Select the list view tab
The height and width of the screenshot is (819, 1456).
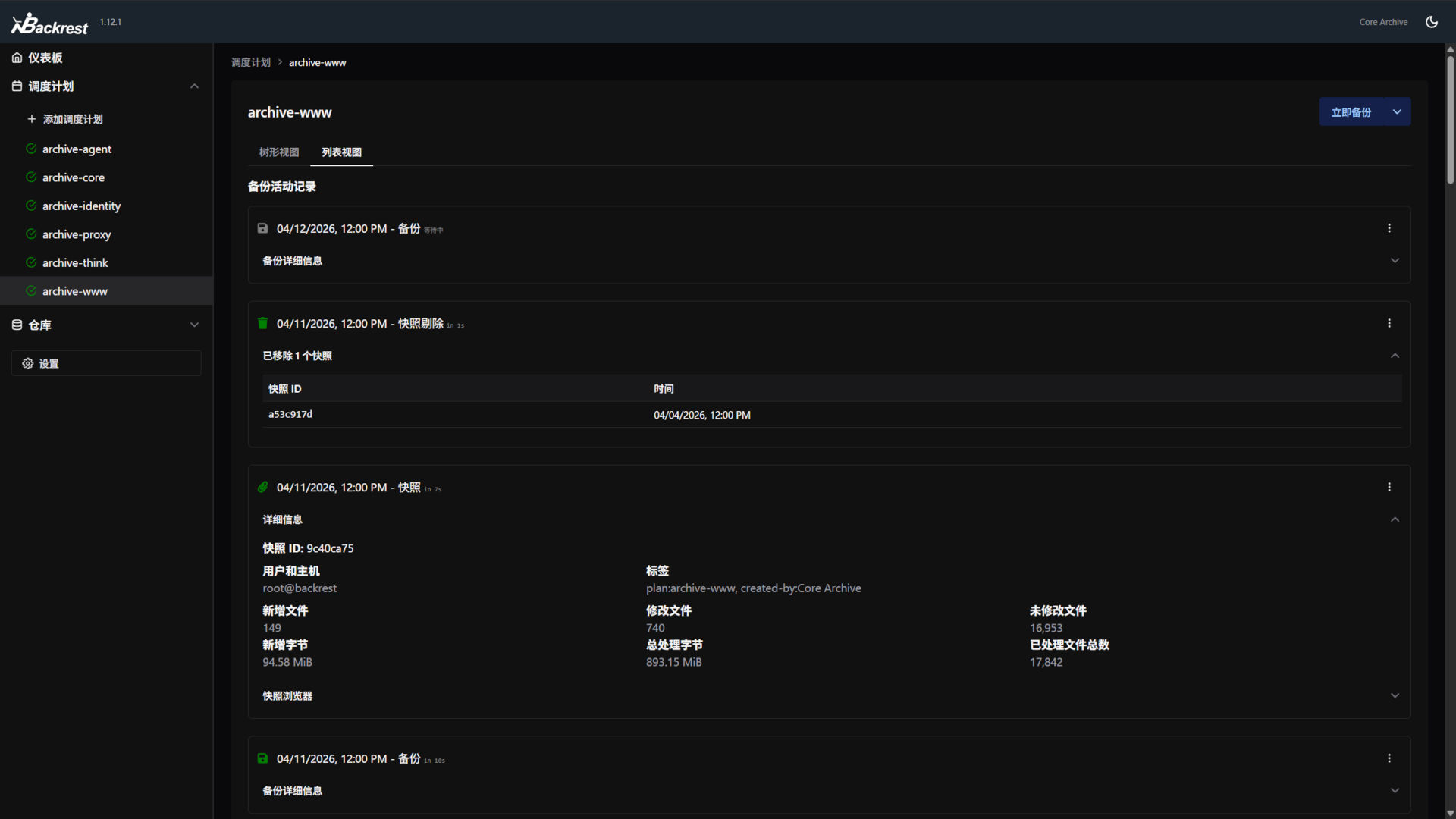click(341, 152)
